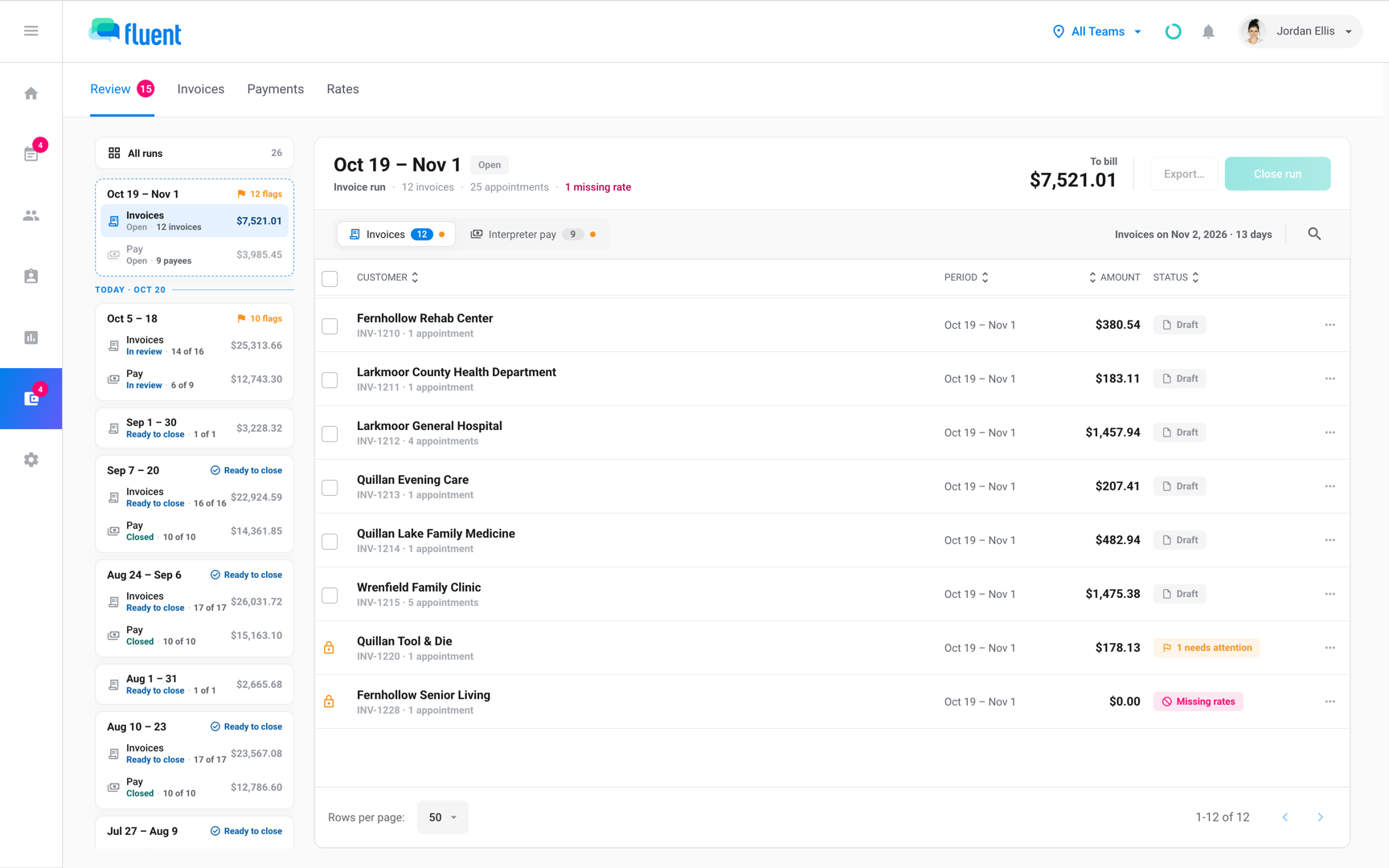Sort by the Status column
The image size is (1389, 868).
1176,277
